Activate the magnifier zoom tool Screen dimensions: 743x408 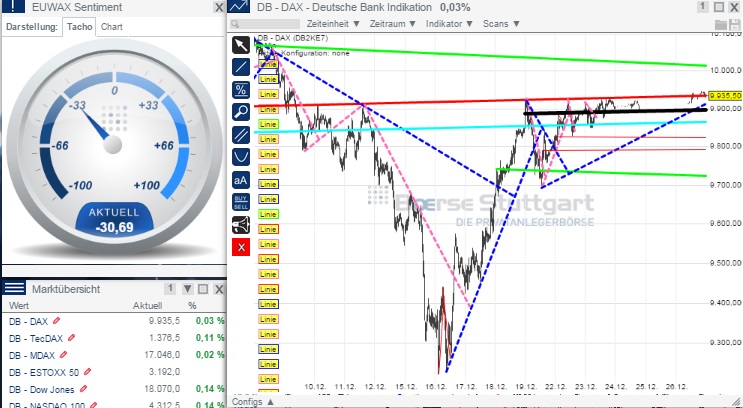(x=241, y=112)
